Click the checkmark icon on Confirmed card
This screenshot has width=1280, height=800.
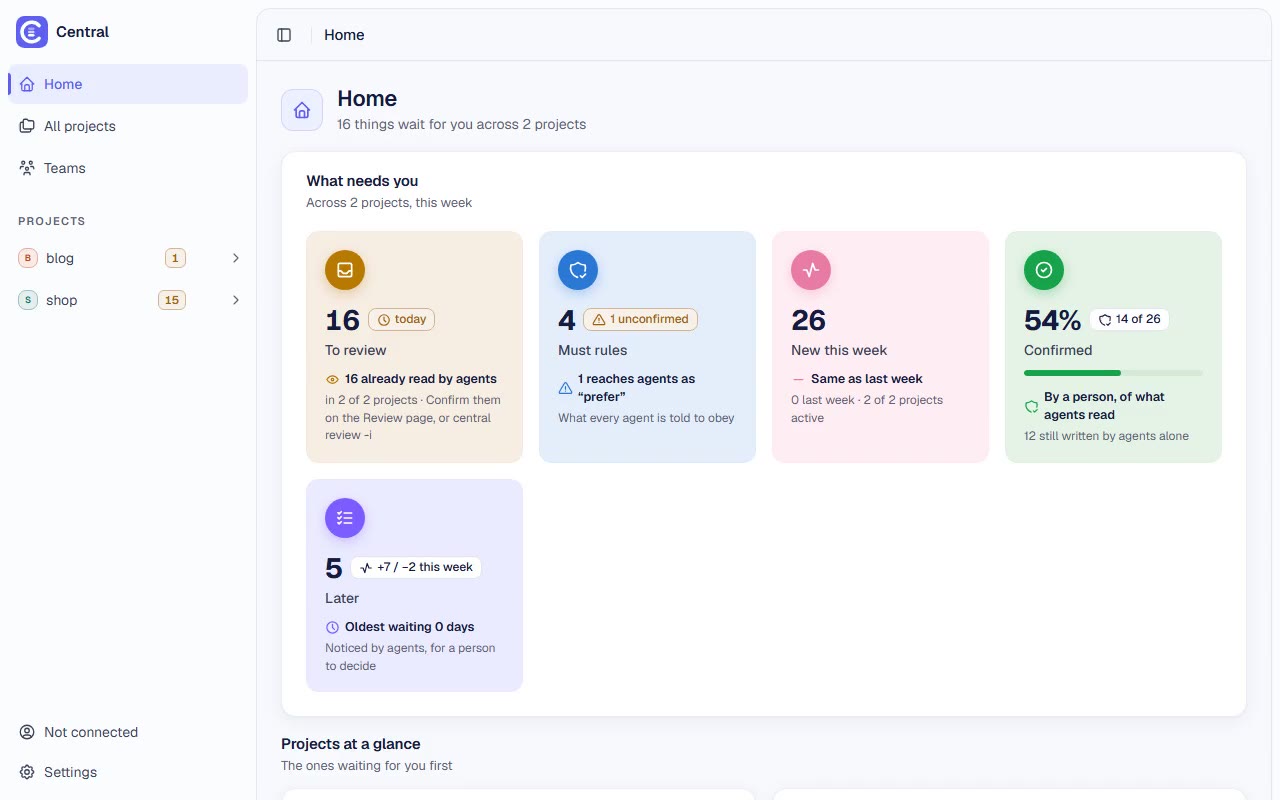(x=1044, y=270)
